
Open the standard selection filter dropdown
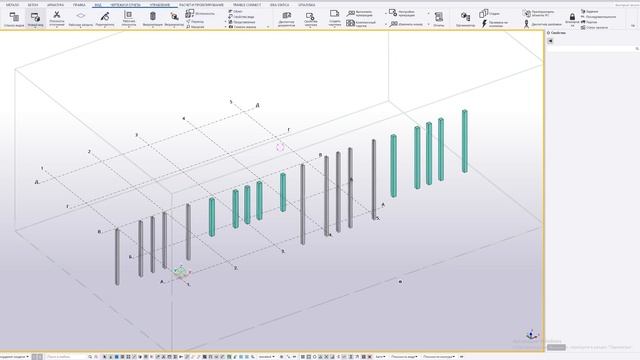coord(266,357)
